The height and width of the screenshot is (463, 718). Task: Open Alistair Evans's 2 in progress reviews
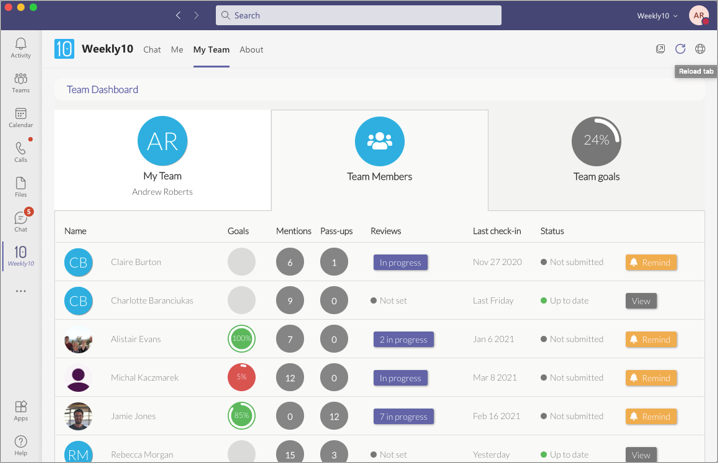coord(403,339)
